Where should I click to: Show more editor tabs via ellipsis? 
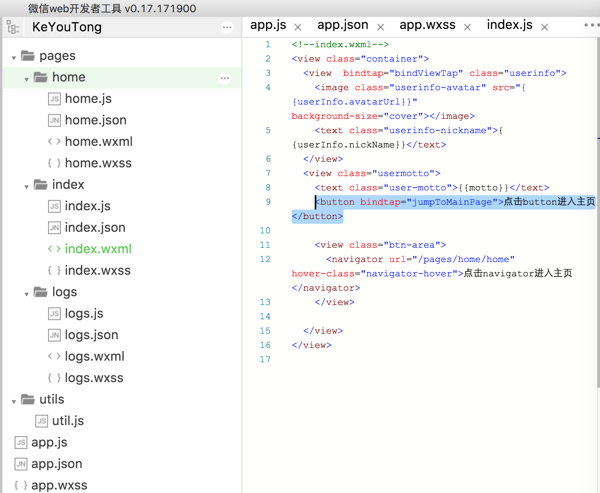(591, 25)
